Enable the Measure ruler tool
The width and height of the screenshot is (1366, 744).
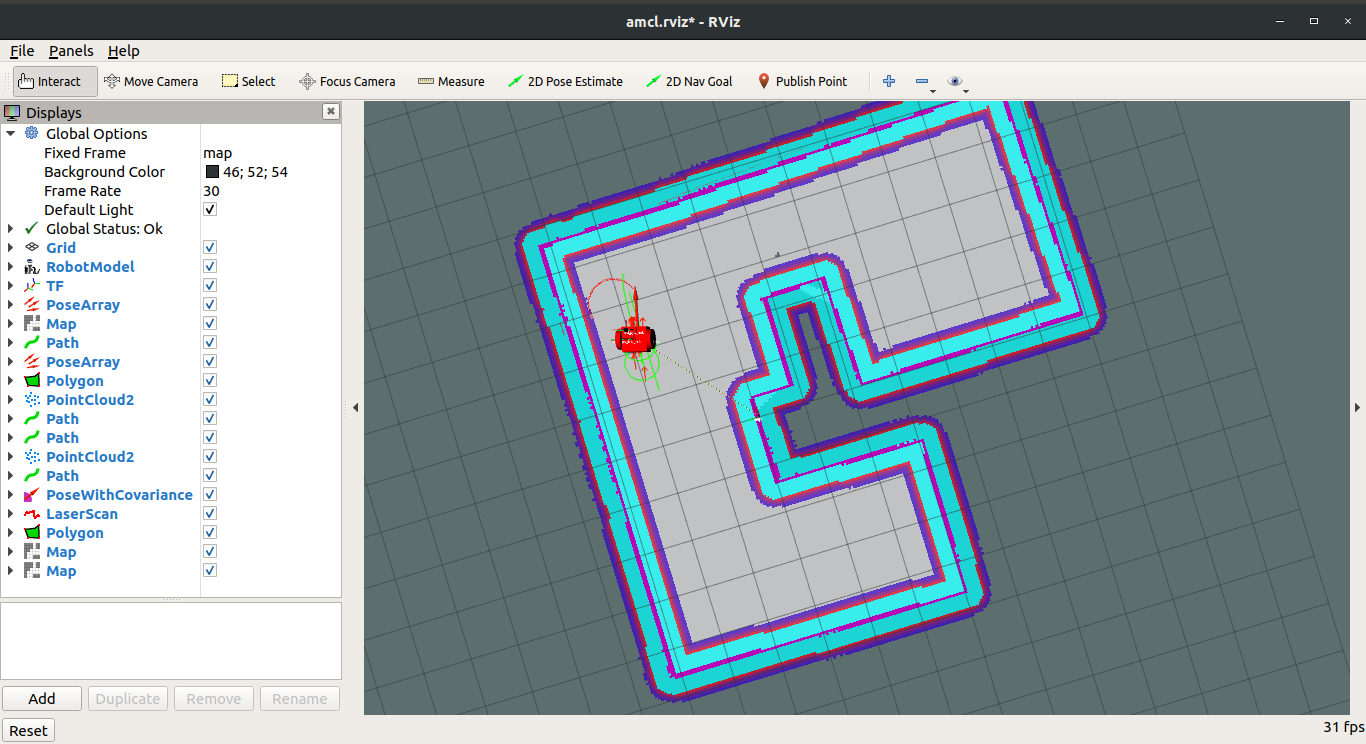(x=450, y=82)
